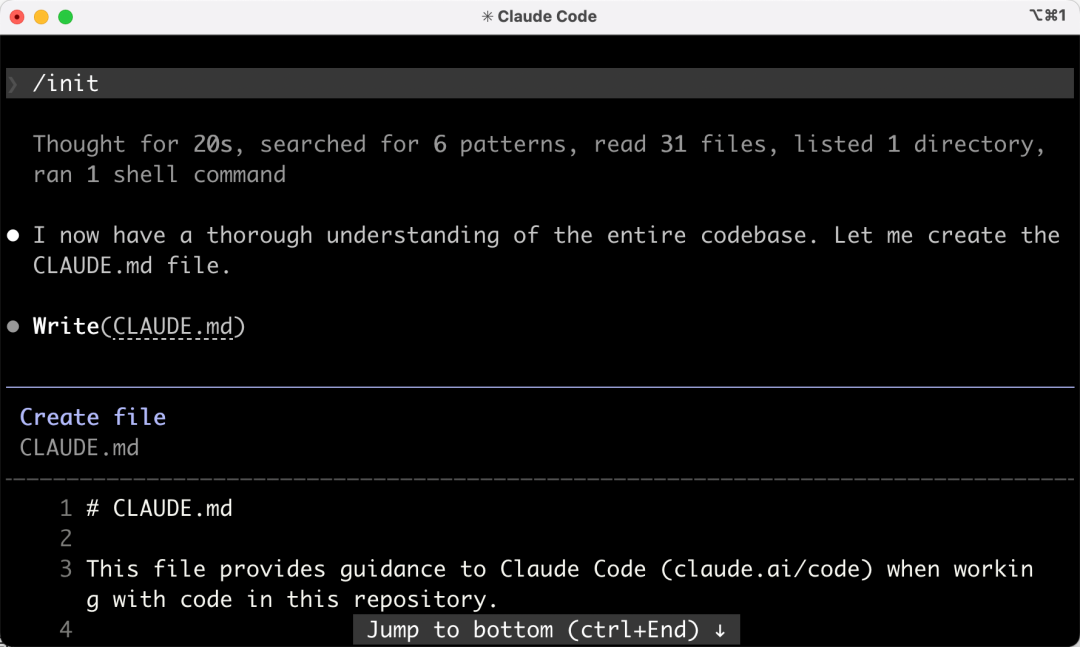Image resolution: width=1080 pixels, height=647 pixels.
Task: Click the CLAUDE.md filename under Create file
Action: (x=79, y=448)
